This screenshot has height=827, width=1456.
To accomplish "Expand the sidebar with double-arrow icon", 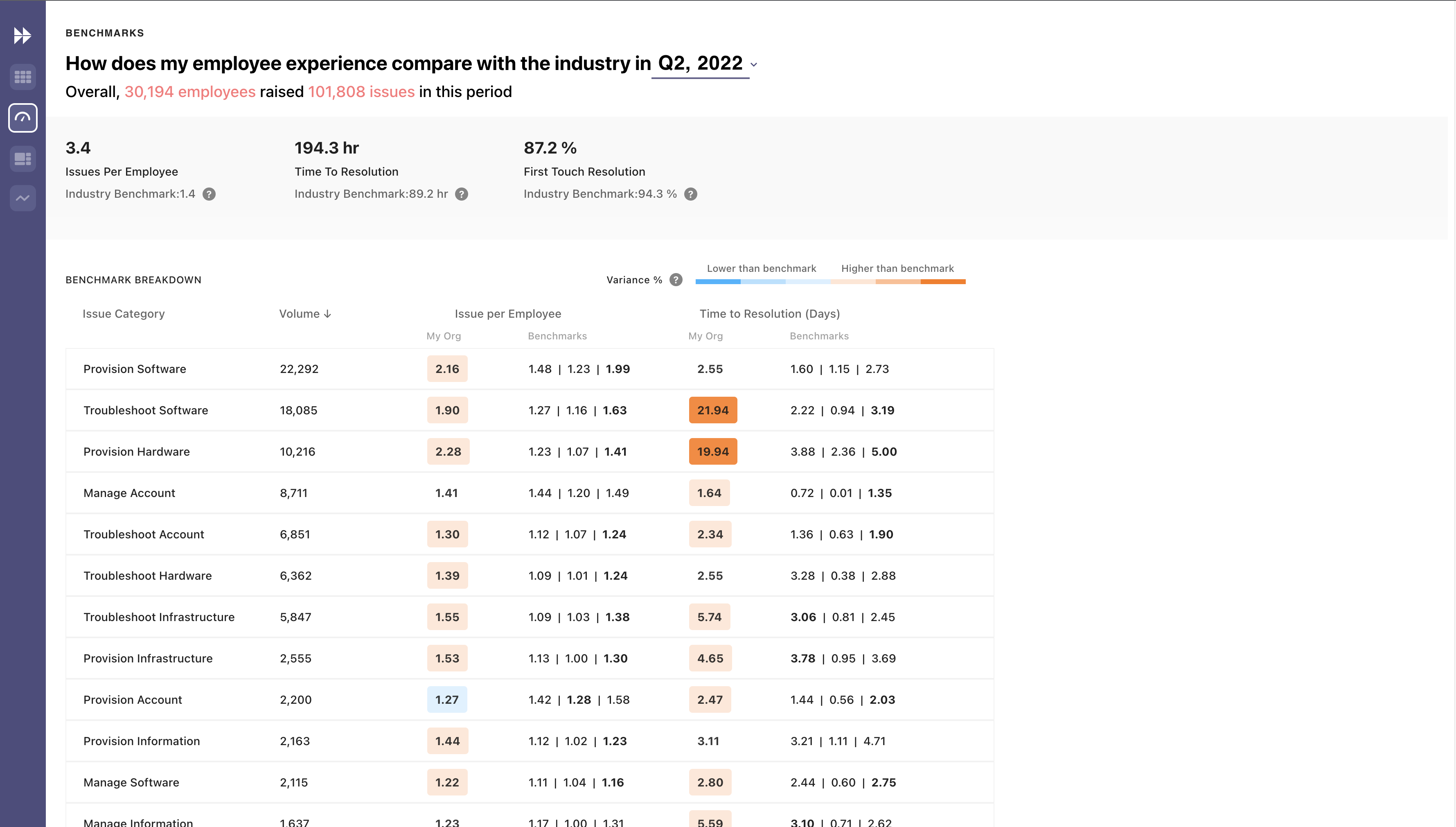I will tap(22, 36).
